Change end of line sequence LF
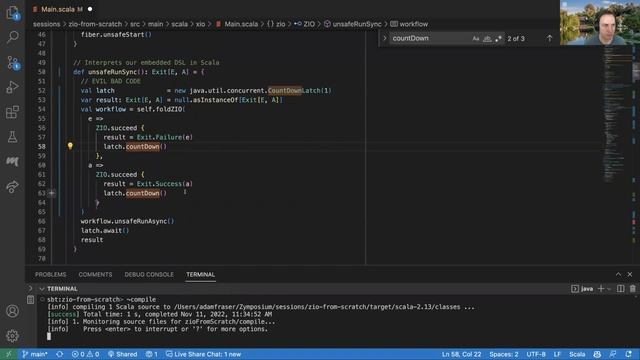 (557, 354)
